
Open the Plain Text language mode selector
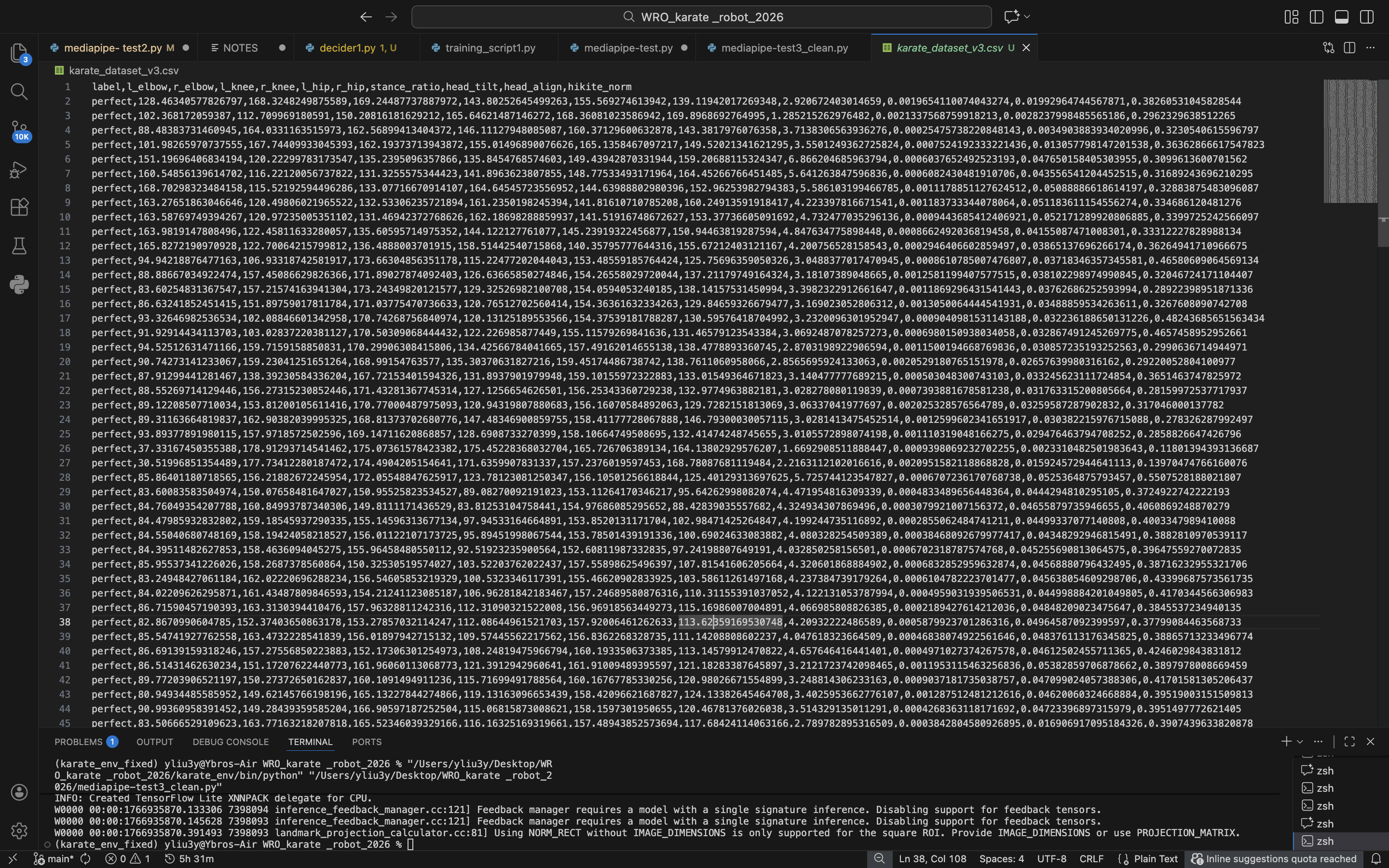pyautogui.click(x=1155, y=859)
